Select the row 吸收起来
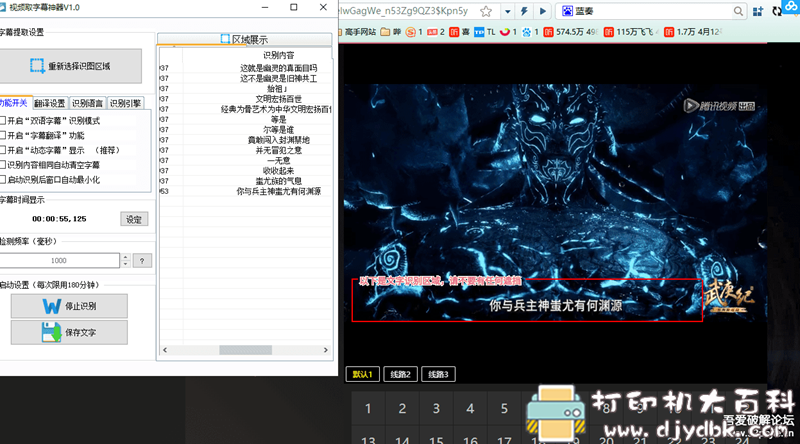Screen dimensions: 800x444 [x=245, y=171]
